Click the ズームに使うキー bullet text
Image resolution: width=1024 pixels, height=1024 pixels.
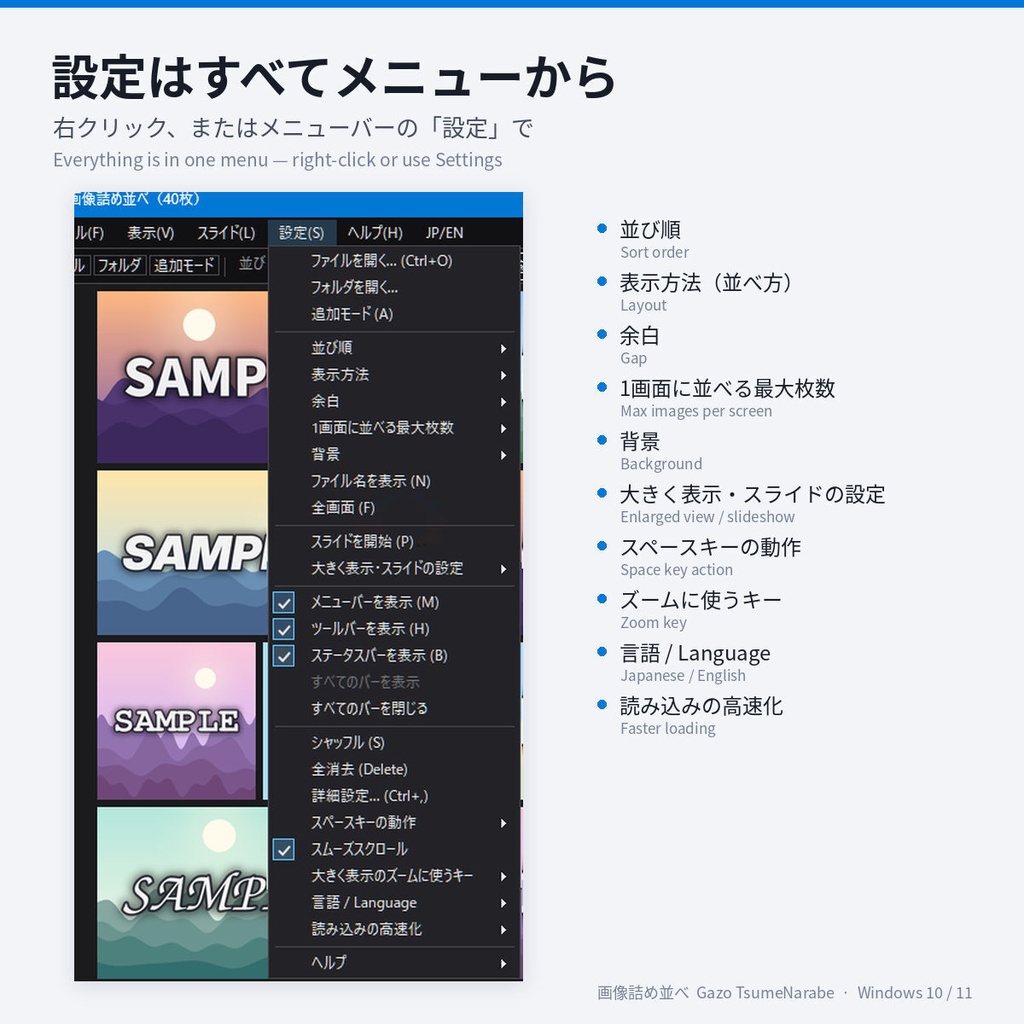(x=701, y=600)
